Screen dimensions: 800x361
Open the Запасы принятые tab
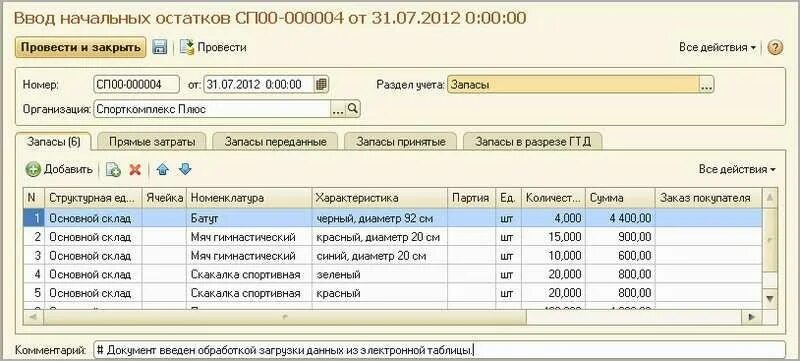point(401,142)
